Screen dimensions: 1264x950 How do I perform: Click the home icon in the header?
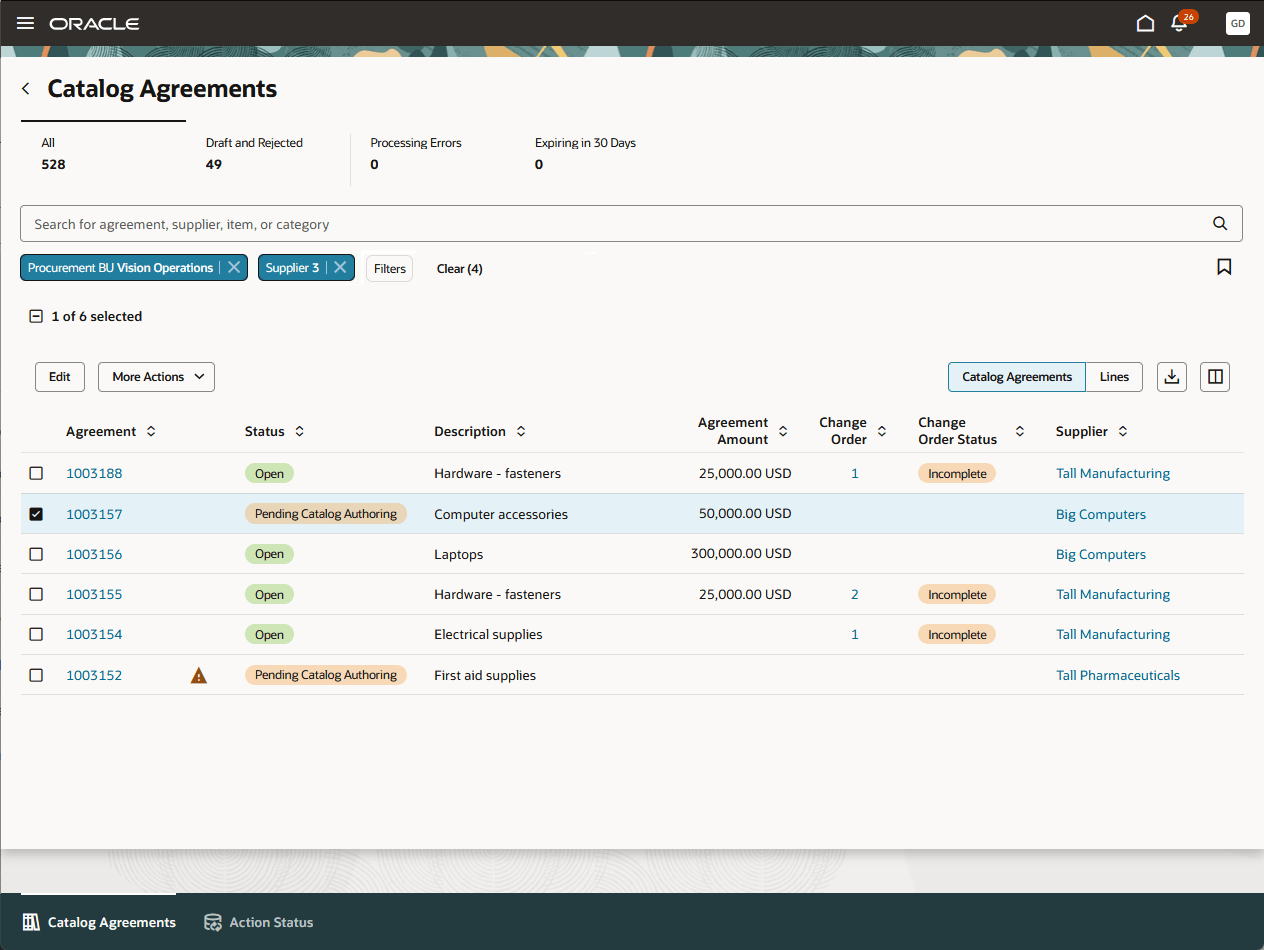[x=1145, y=22]
